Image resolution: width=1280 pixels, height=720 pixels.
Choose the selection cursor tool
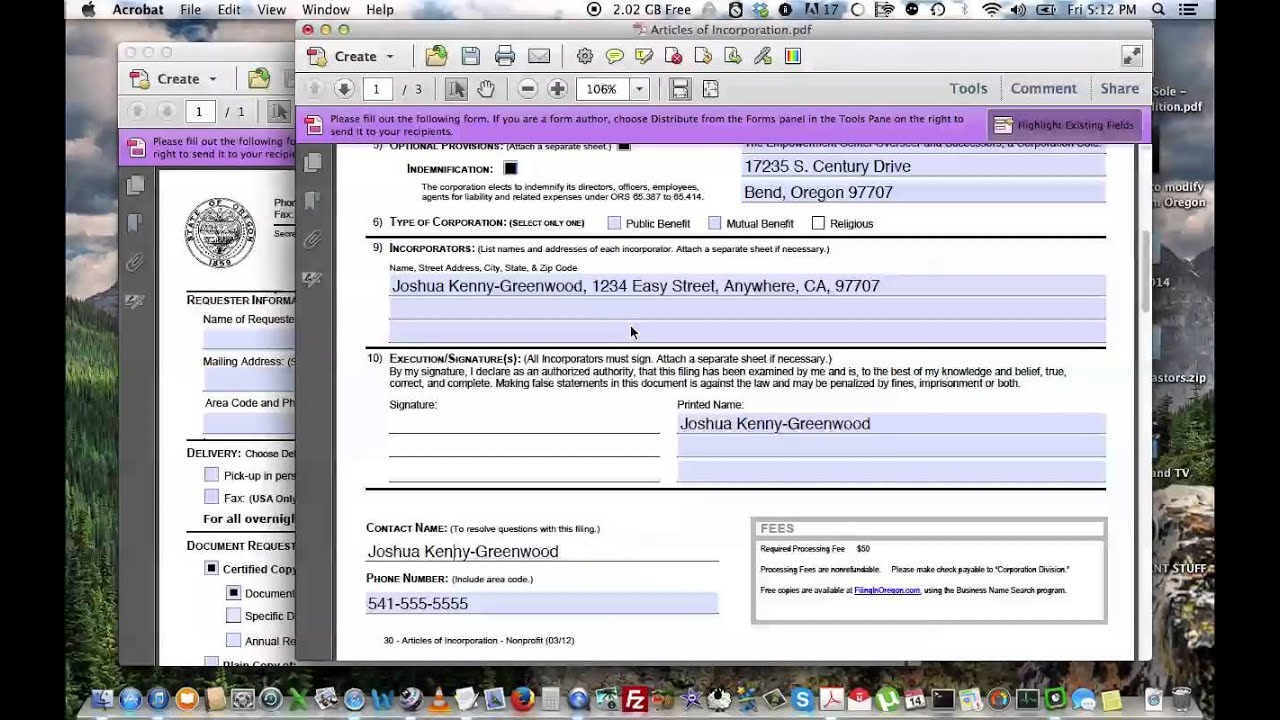click(456, 89)
